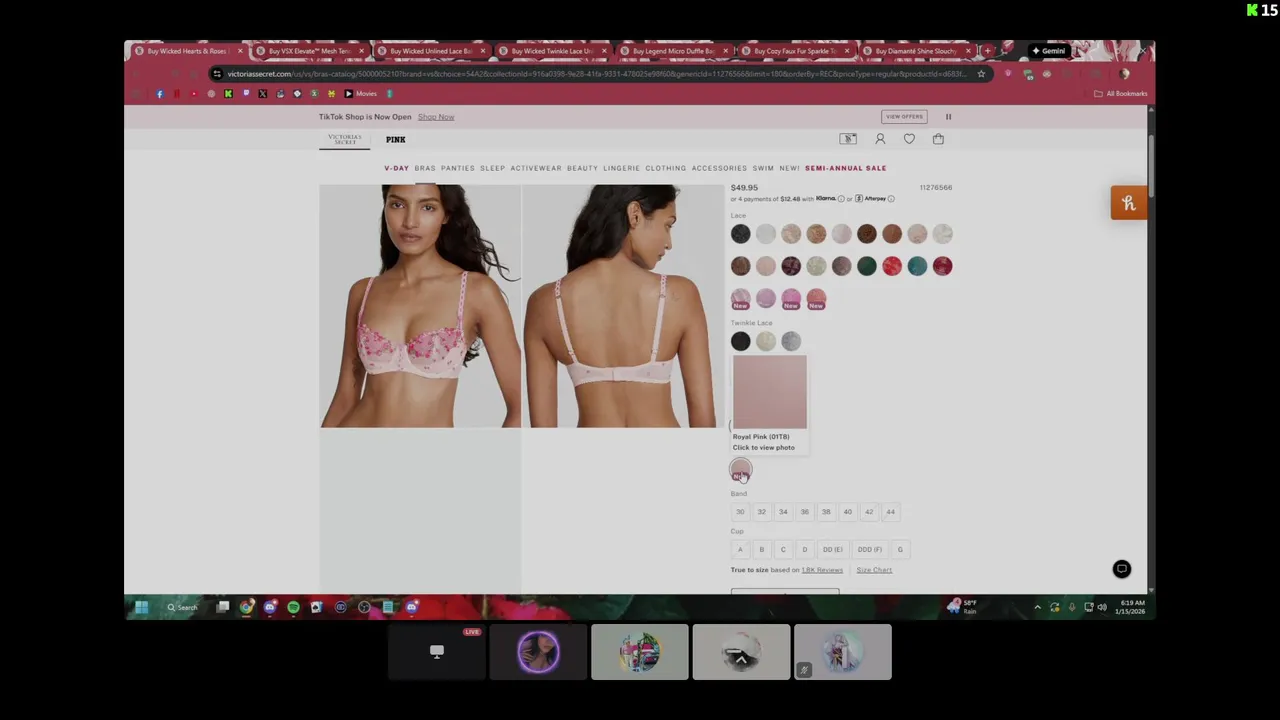The height and width of the screenshot is (720, 1280).
Task: Click the VIEW OFFERS button
Action: click(904, 117)
